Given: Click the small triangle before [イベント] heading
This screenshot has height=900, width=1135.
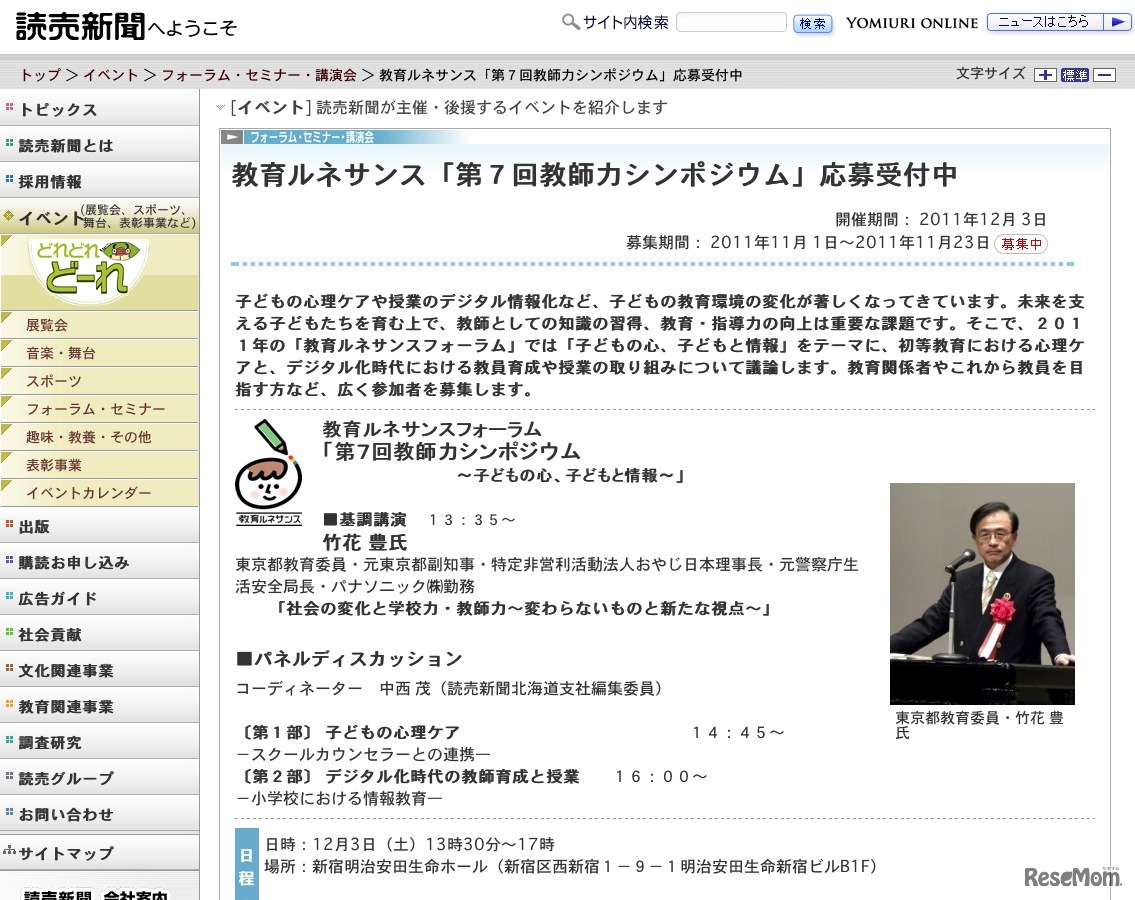Looking at the screenshot, I should (x=220, y=108).
